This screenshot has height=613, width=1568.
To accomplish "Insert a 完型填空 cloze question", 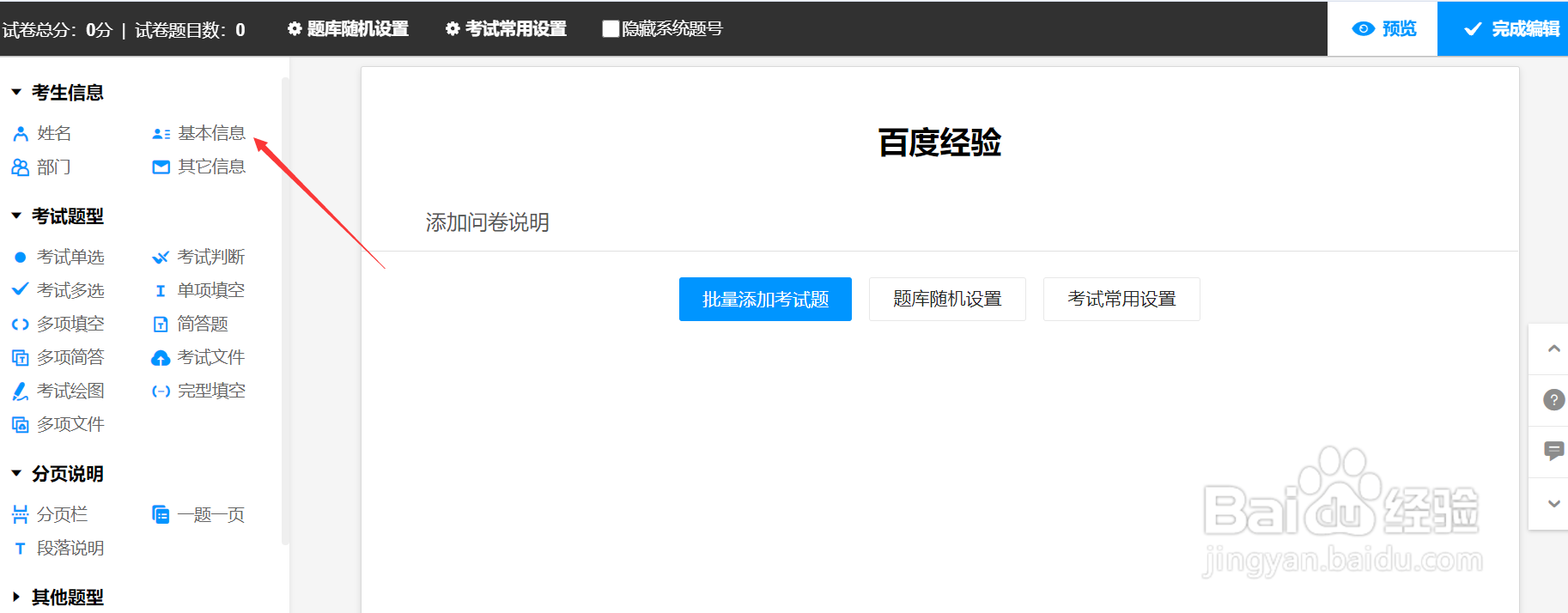I will tap(198, 391).
